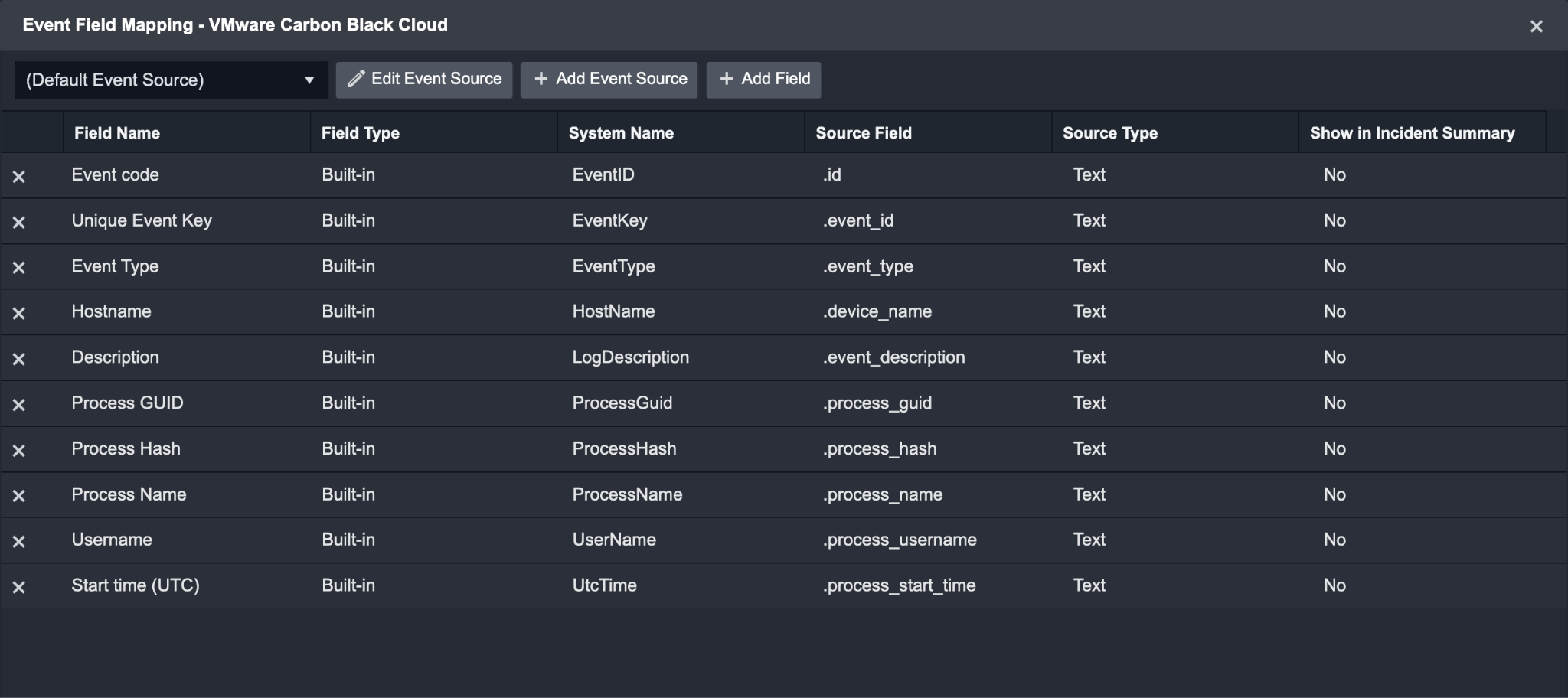Remove the Username field row
1568x698 pixels.
tap(19, 542)
